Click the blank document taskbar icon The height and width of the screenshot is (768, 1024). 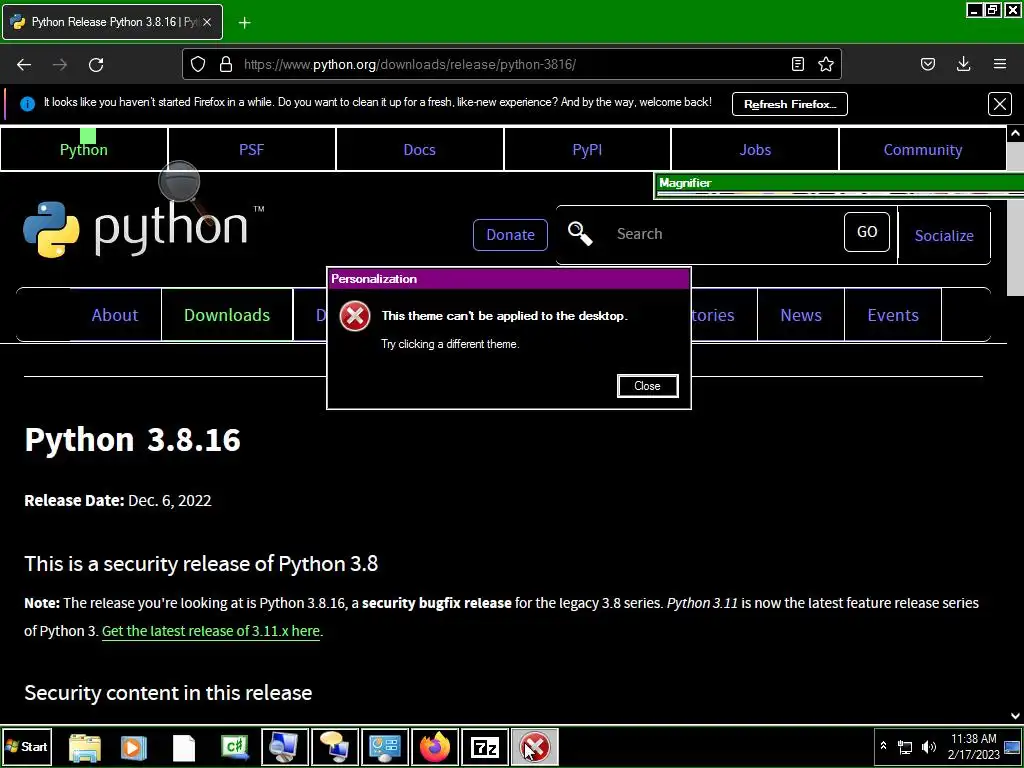tap(184, 748)
